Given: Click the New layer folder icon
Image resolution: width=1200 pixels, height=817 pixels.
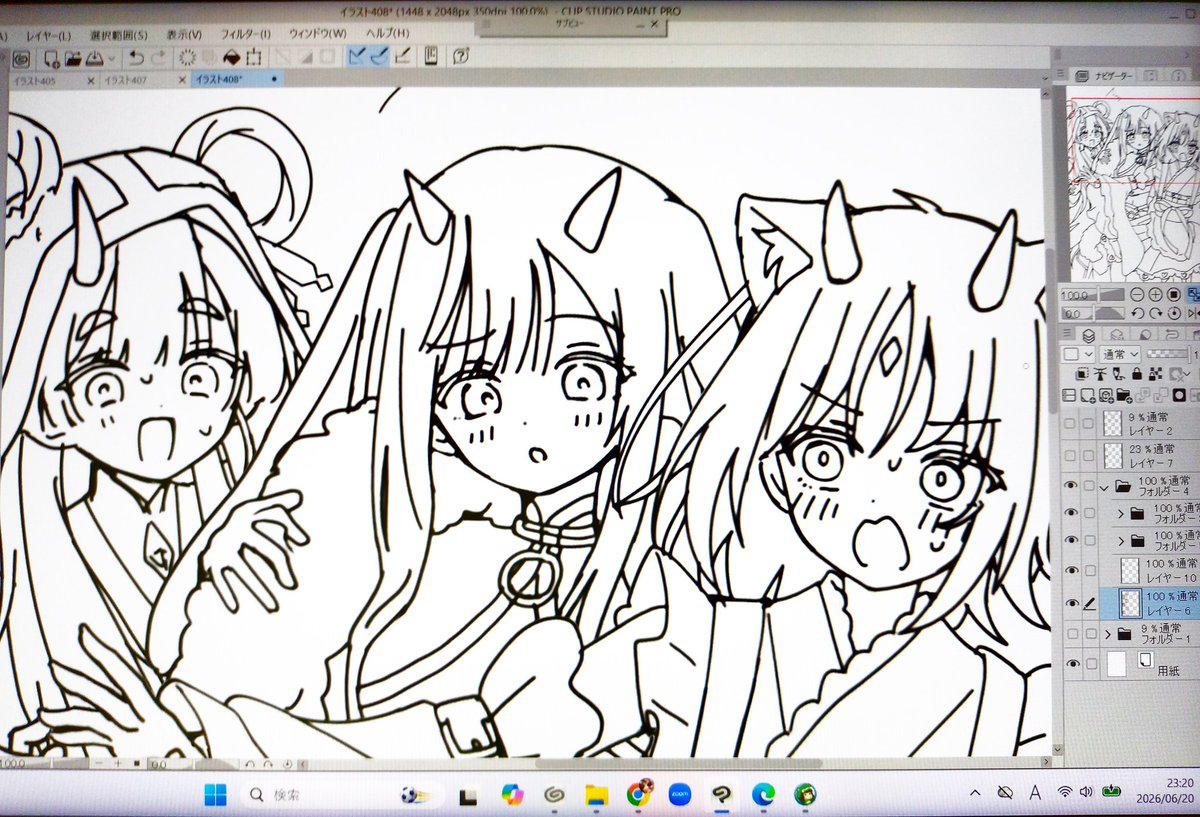Looking at the screenshot, I should (1124, 396).
